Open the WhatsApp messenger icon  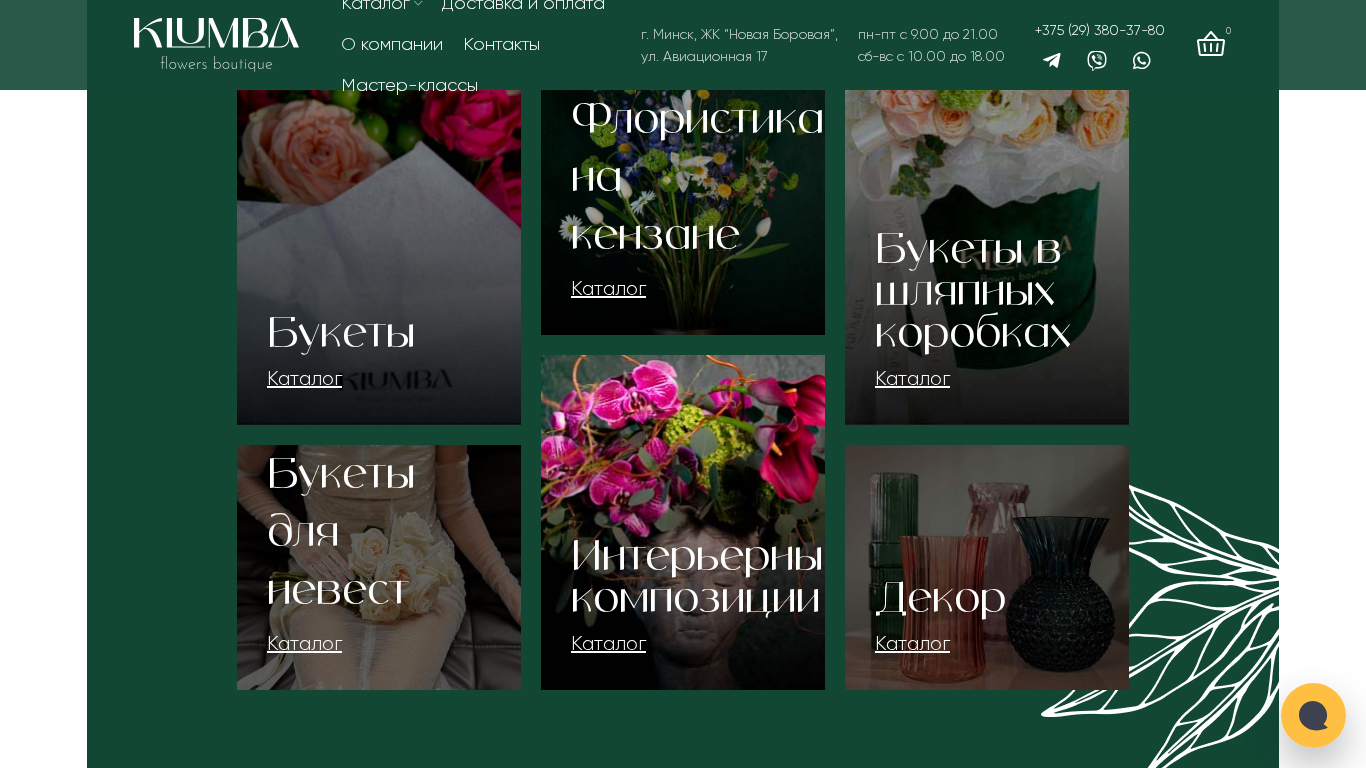[1141, 60]
